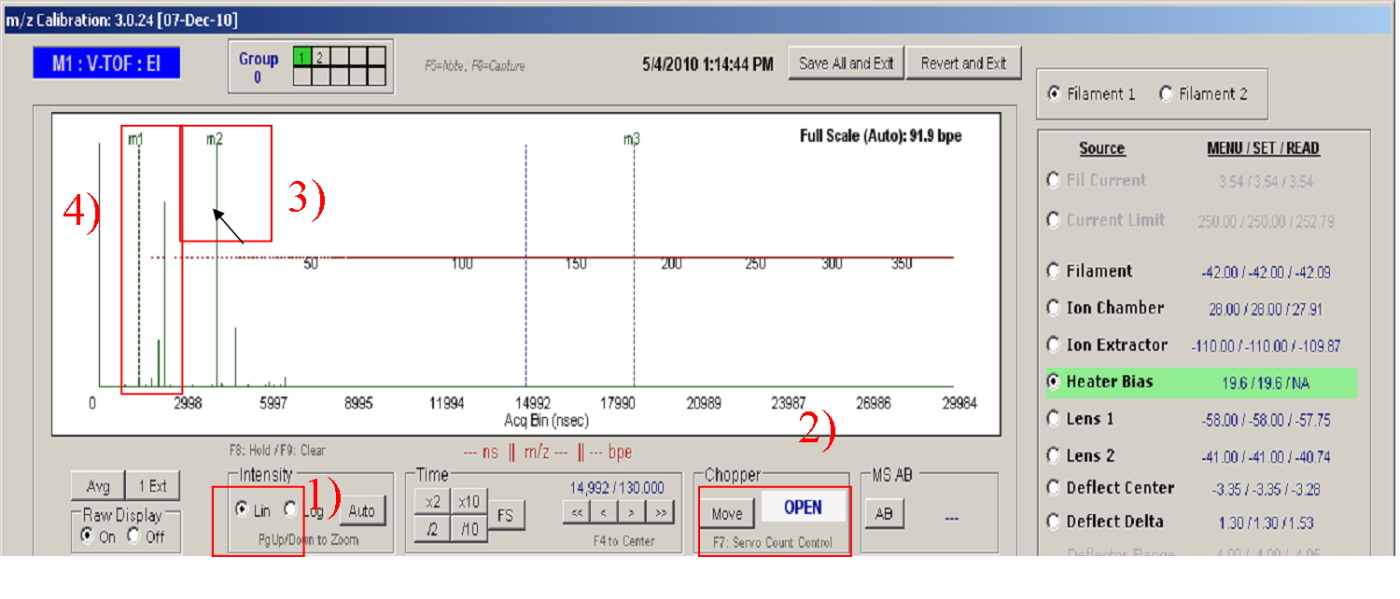Select Filament 2 option
Image resolution: width=1400 pixels, height=599 pixels.
coord(1166,94)
